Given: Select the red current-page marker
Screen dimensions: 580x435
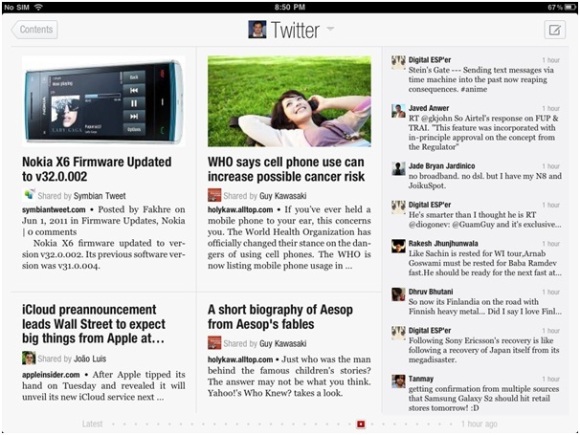Looking at the screenshot, I should pyautogui.click(x=361, y=424).
